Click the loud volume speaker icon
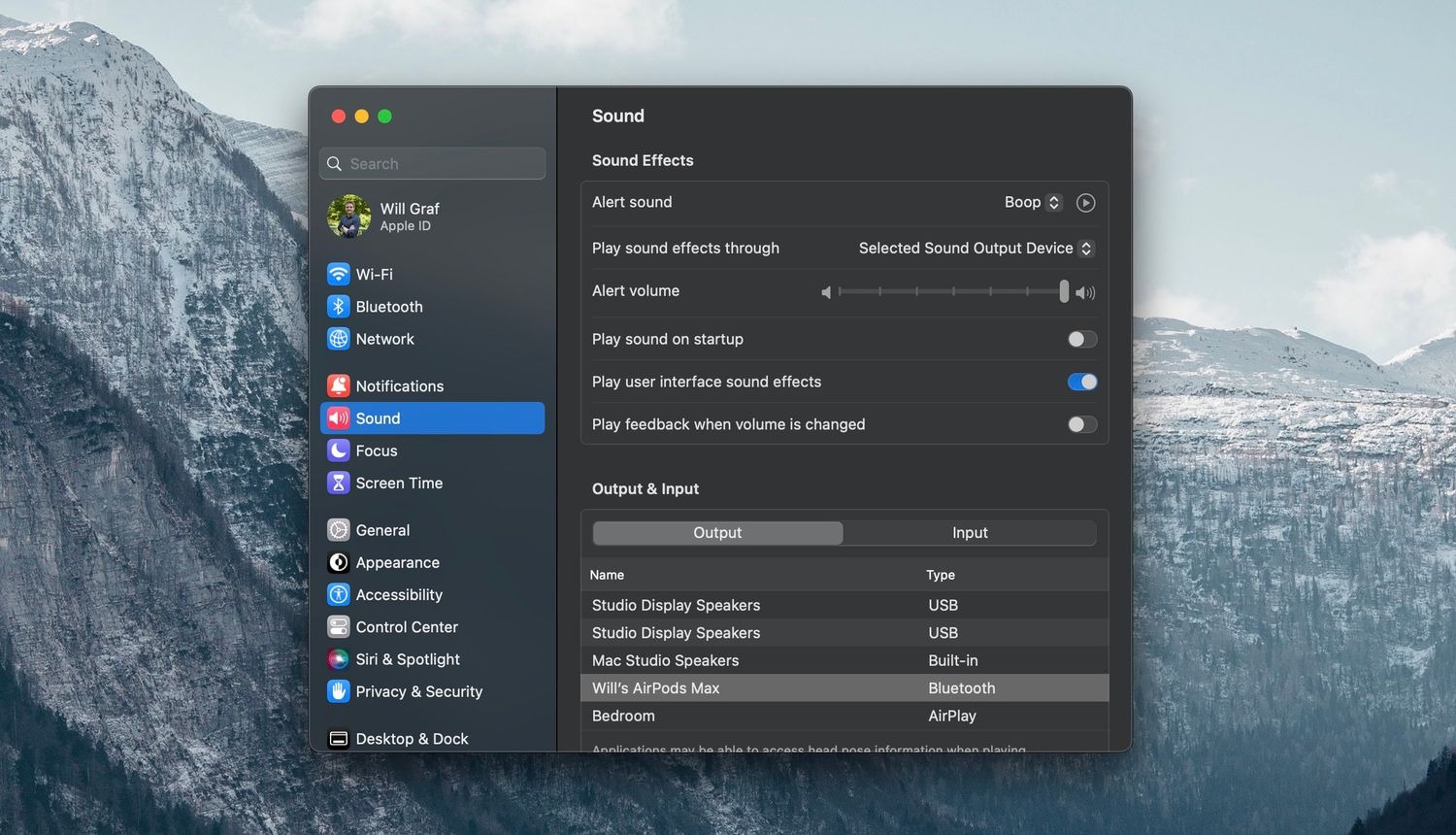The height and width of the screenshot is (835, 1456). point(1085,292)
